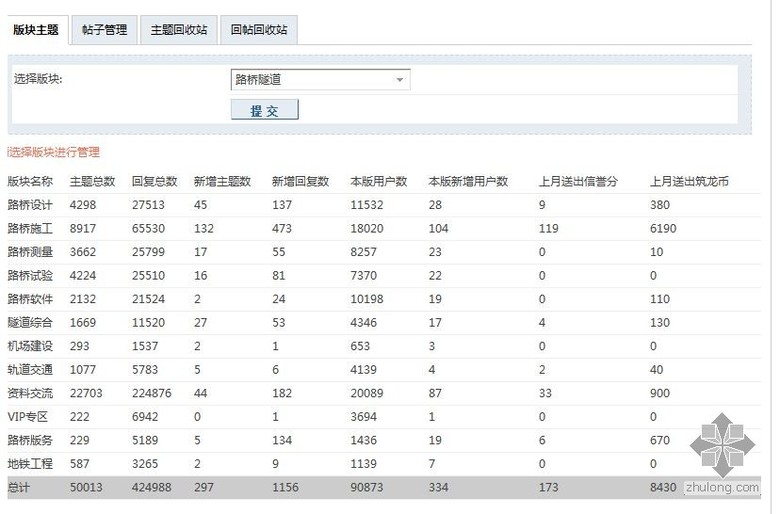Go to the 主题回收站 tab
The width and height of the screenshot is (780, 514).
click(179, 30)
